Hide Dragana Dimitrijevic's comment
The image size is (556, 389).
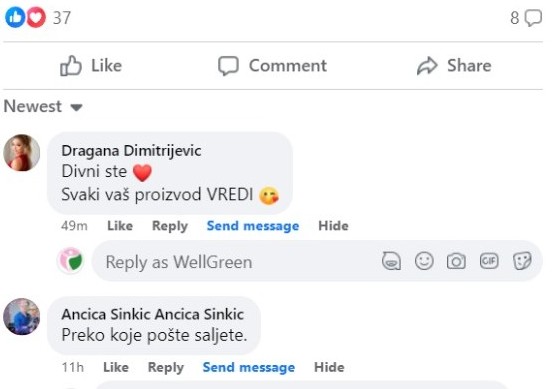pyautogui.click(x=333, y=226)
